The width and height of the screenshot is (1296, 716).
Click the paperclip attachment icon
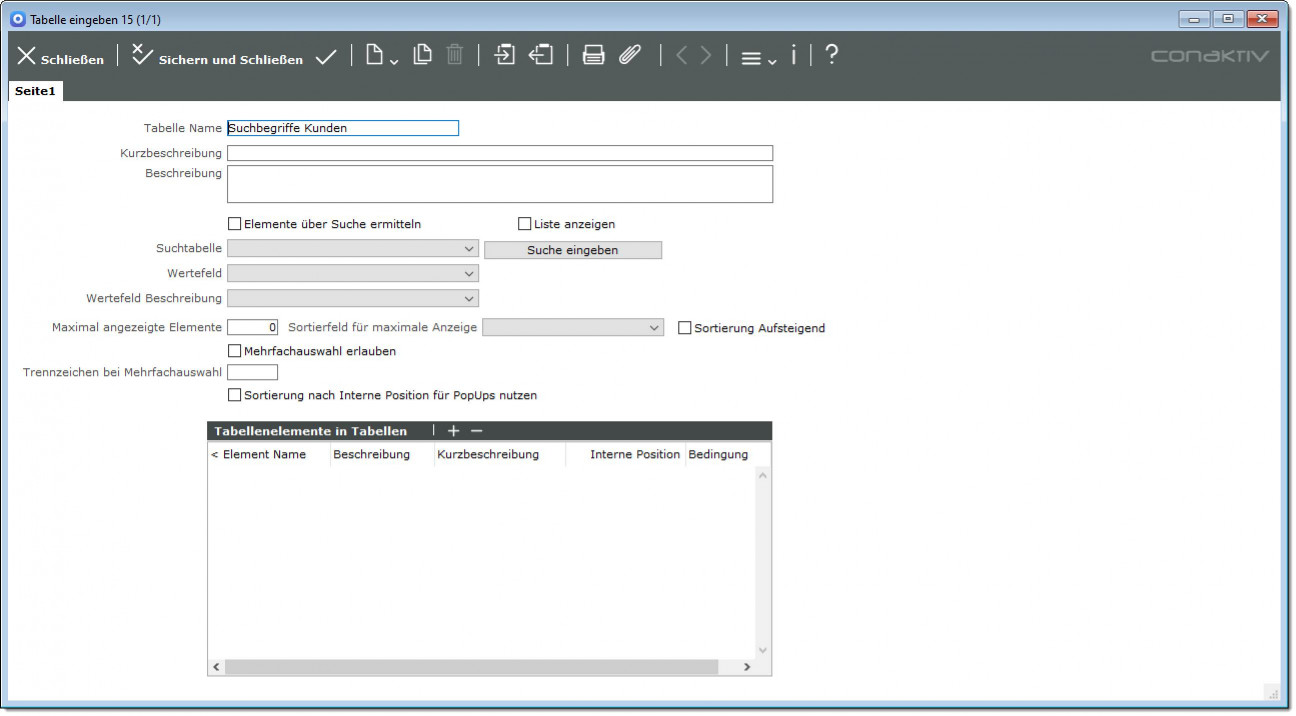point(629,56)
